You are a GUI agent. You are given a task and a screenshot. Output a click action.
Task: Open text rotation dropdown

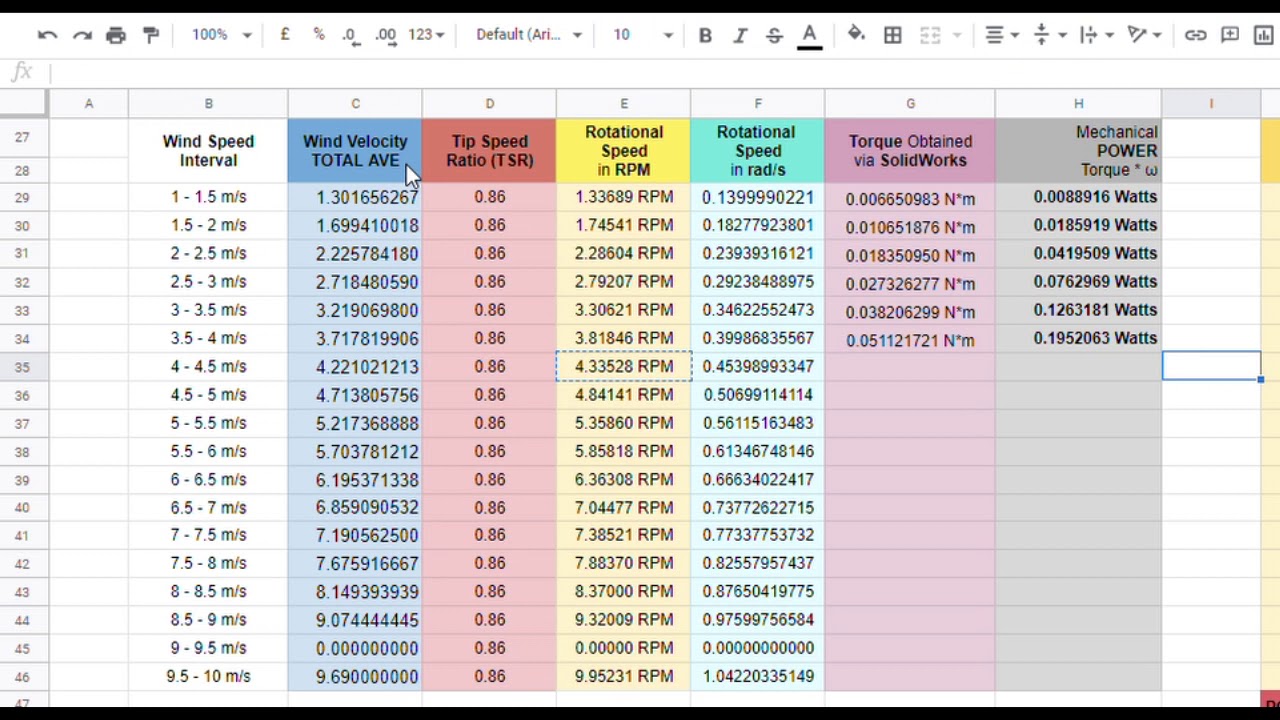pos(1143,35)
